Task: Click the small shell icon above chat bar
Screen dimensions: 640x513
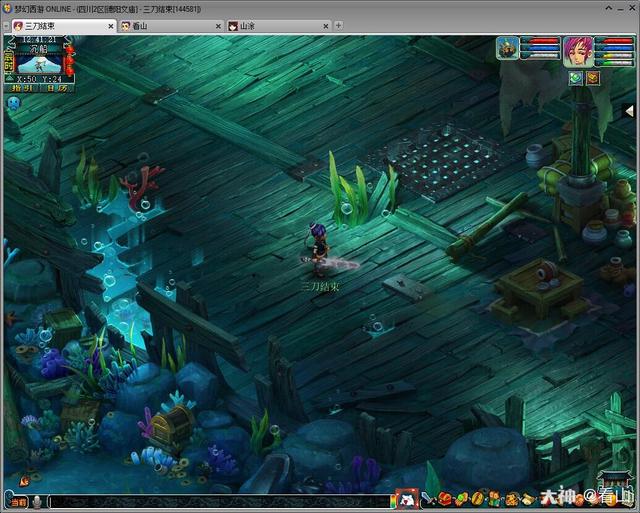Action: pyautogui.click(x=24, y=482)
